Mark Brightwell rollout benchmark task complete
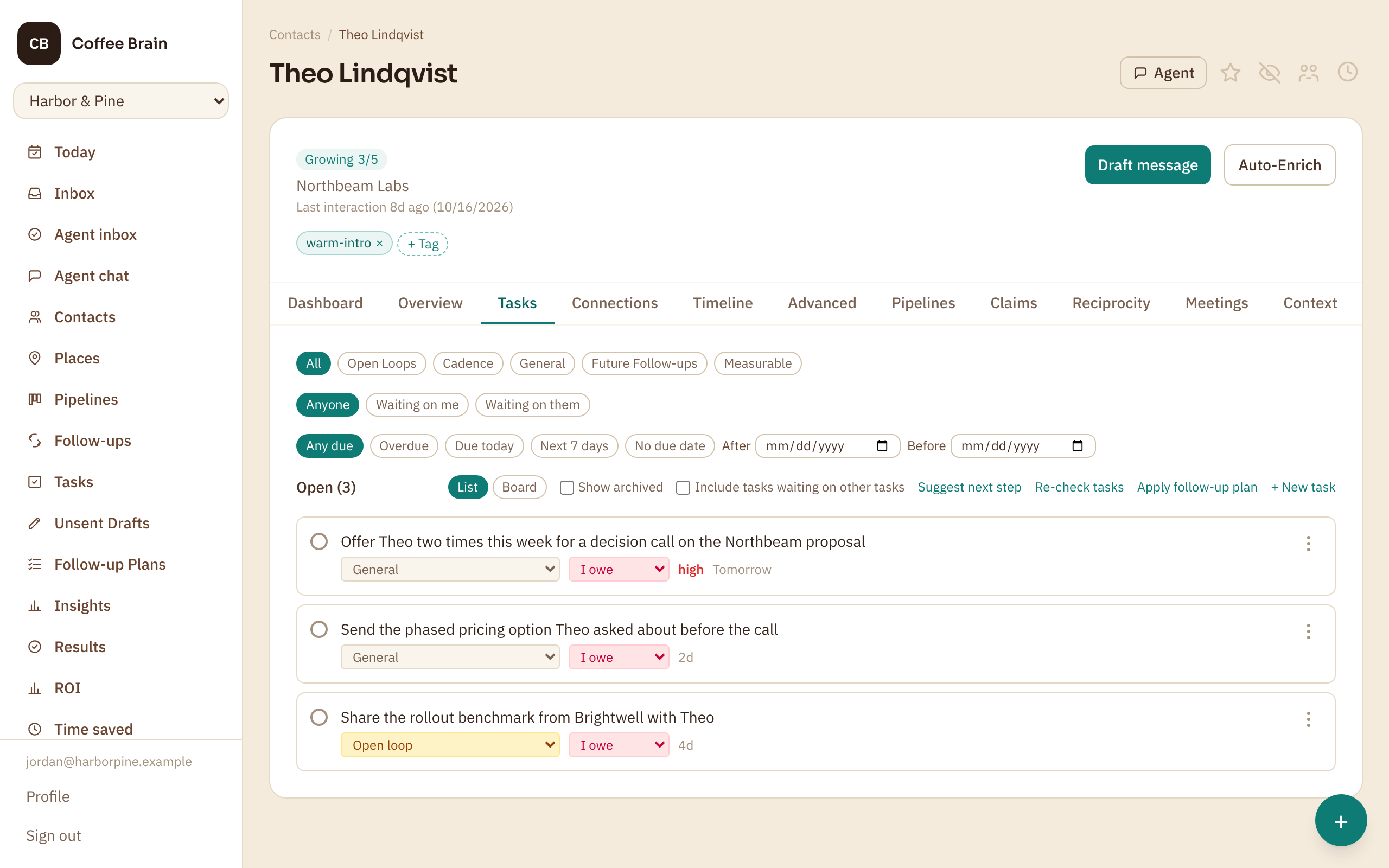 click(319, 717)
